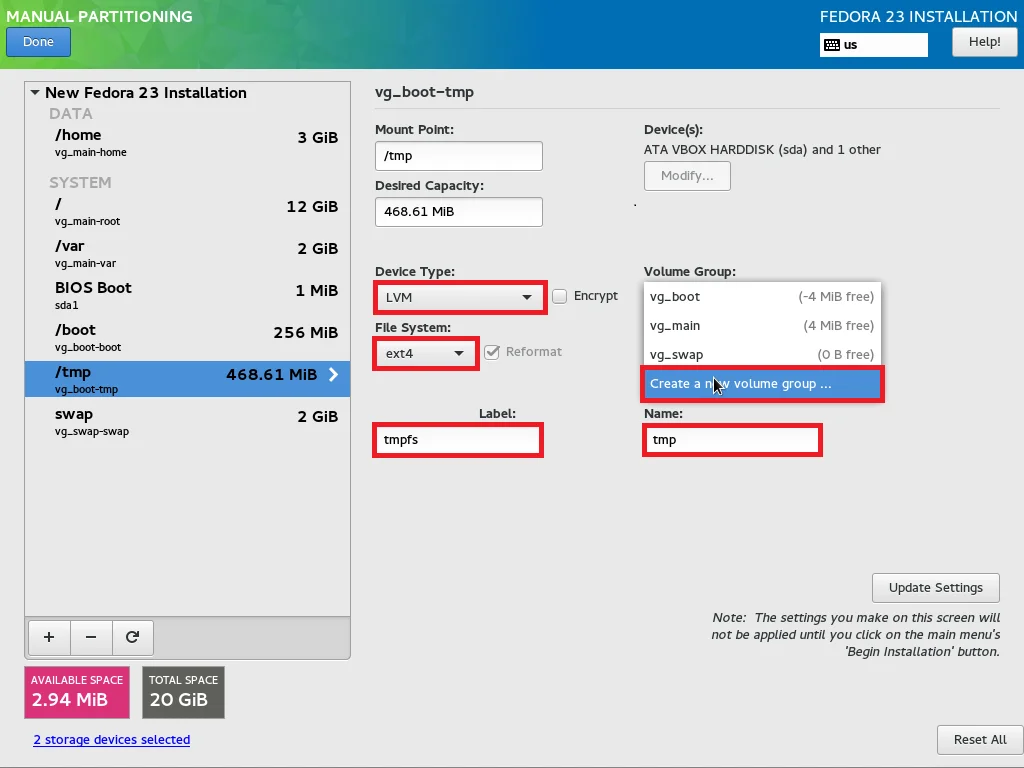Collapse the New Fedora 23 Installation tree
Image resolution: width=1024 pixels, height=768 pixels.
pyautogui.click(x=35, y=93)
